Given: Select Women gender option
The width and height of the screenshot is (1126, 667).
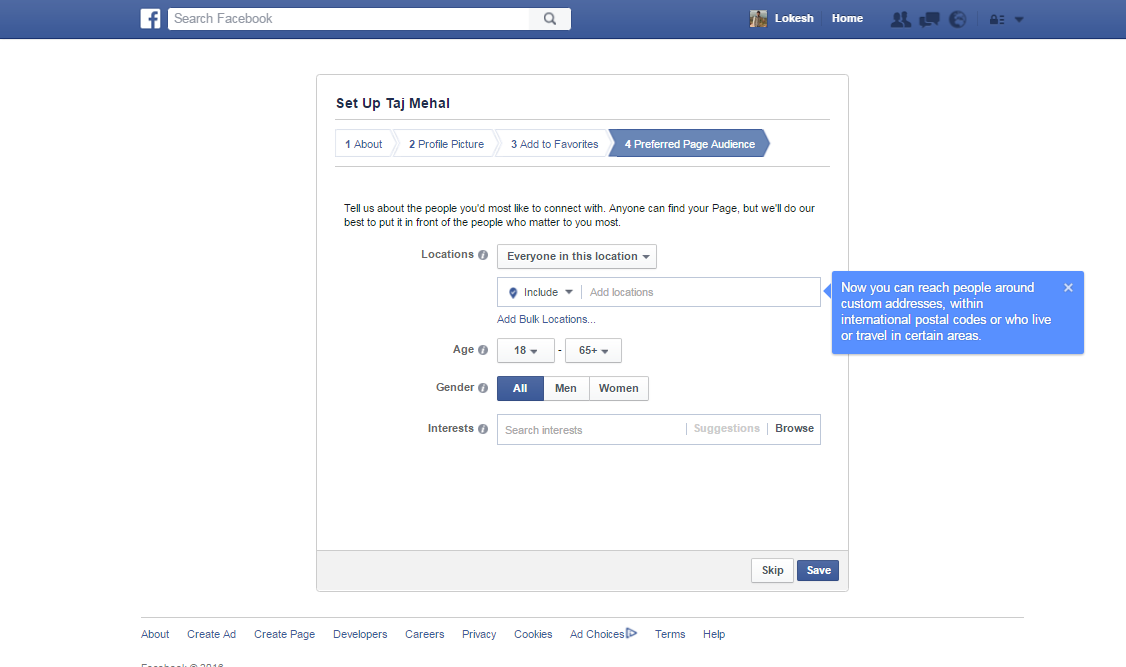Looking at the screenshot, I should pos(619,388).
